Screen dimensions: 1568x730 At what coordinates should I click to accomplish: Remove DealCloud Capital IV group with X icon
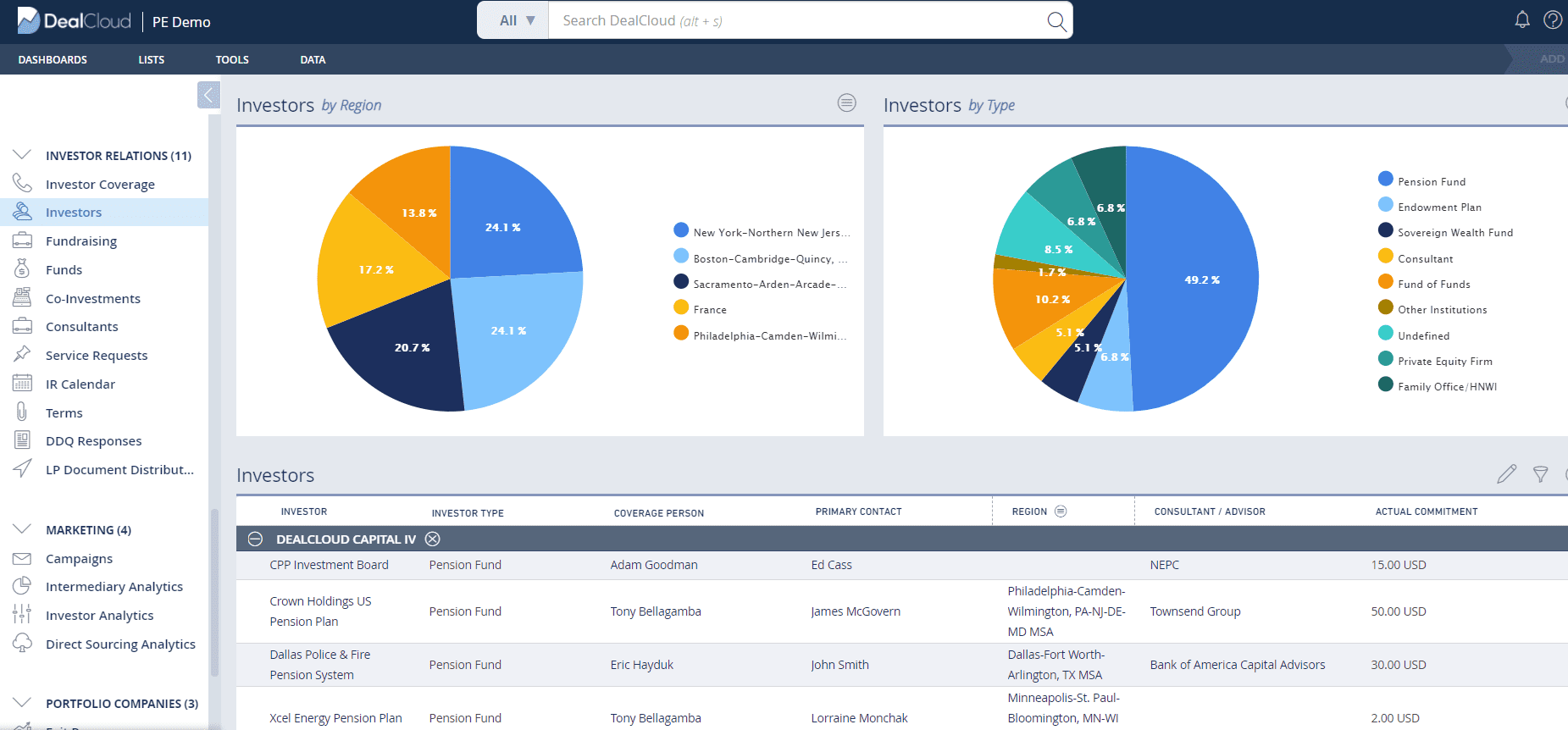click(x=433, y=539)
